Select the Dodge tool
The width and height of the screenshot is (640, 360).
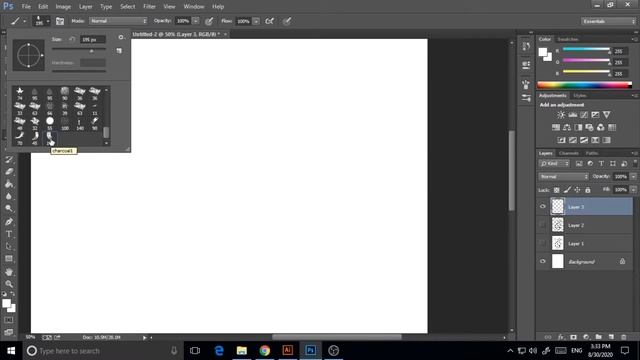click(x=9, y=208)
